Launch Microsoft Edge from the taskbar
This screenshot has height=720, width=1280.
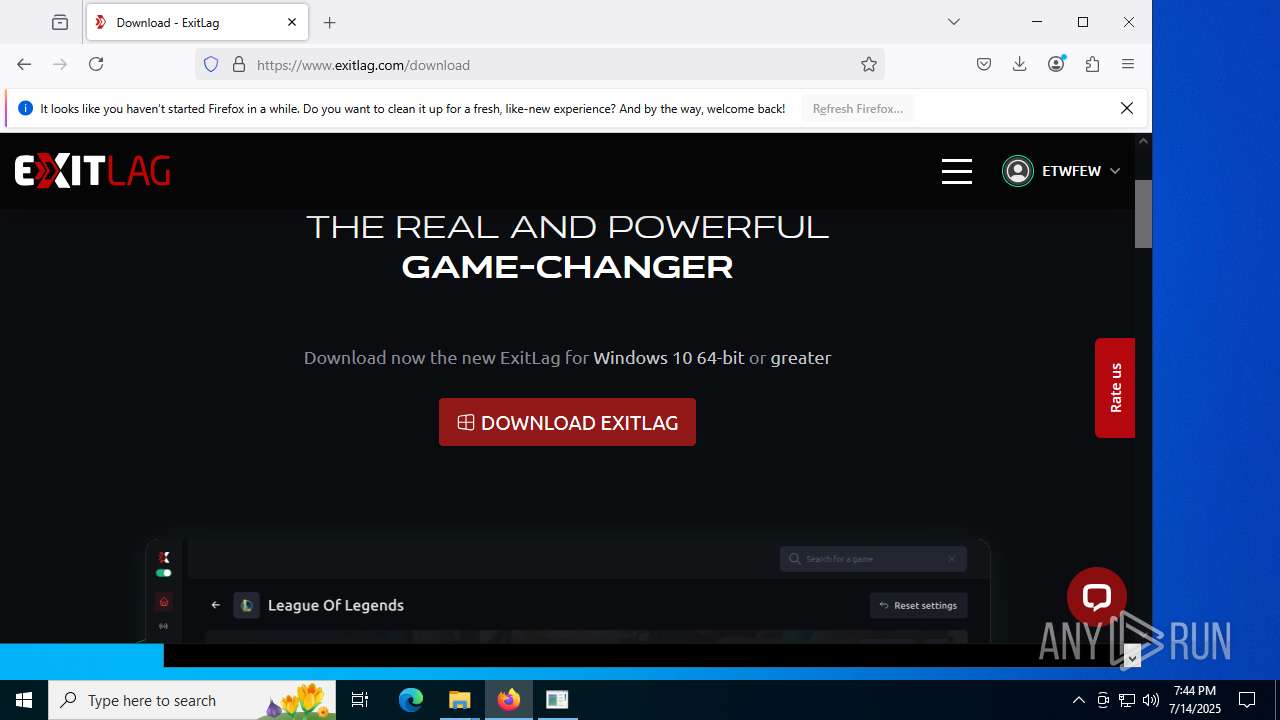tap(411, 700)
